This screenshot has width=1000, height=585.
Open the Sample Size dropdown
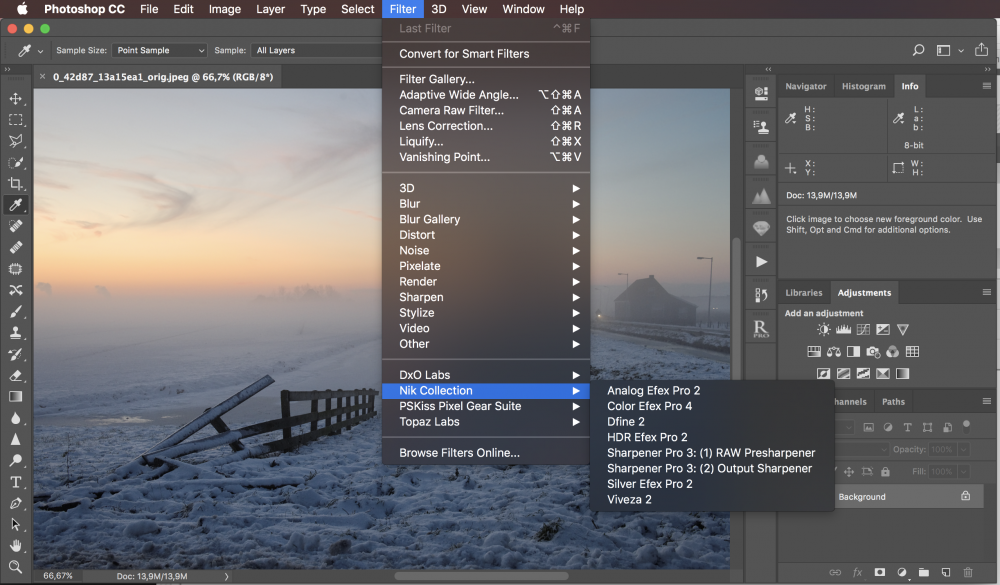click(159, 50)
